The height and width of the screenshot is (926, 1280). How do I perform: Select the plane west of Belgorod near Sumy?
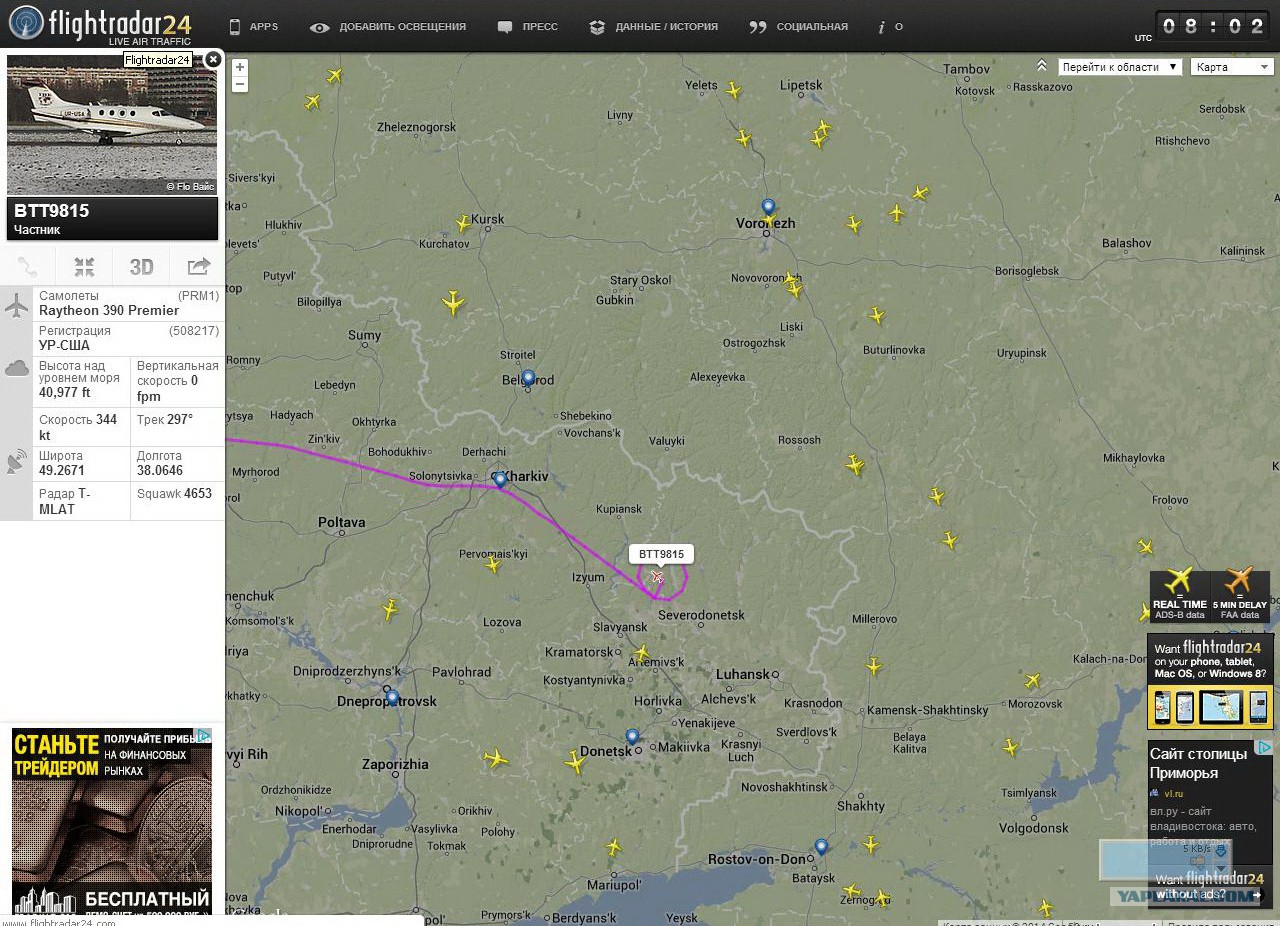click(x=453, y=302)
